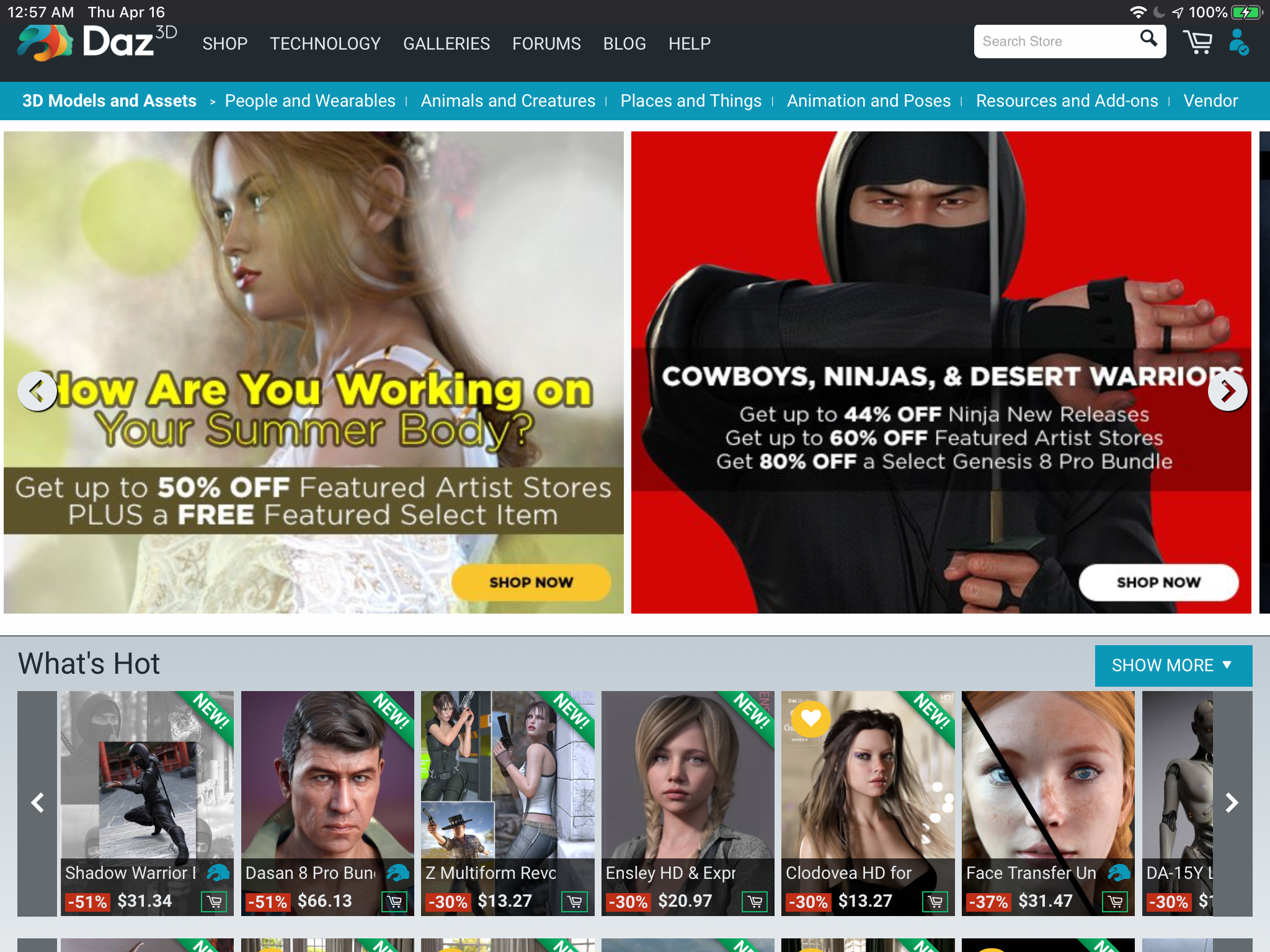The height and width of the screenshot is (952, 1270).
Task: Click the search magnifier icon
Action: click(1148, 39)
